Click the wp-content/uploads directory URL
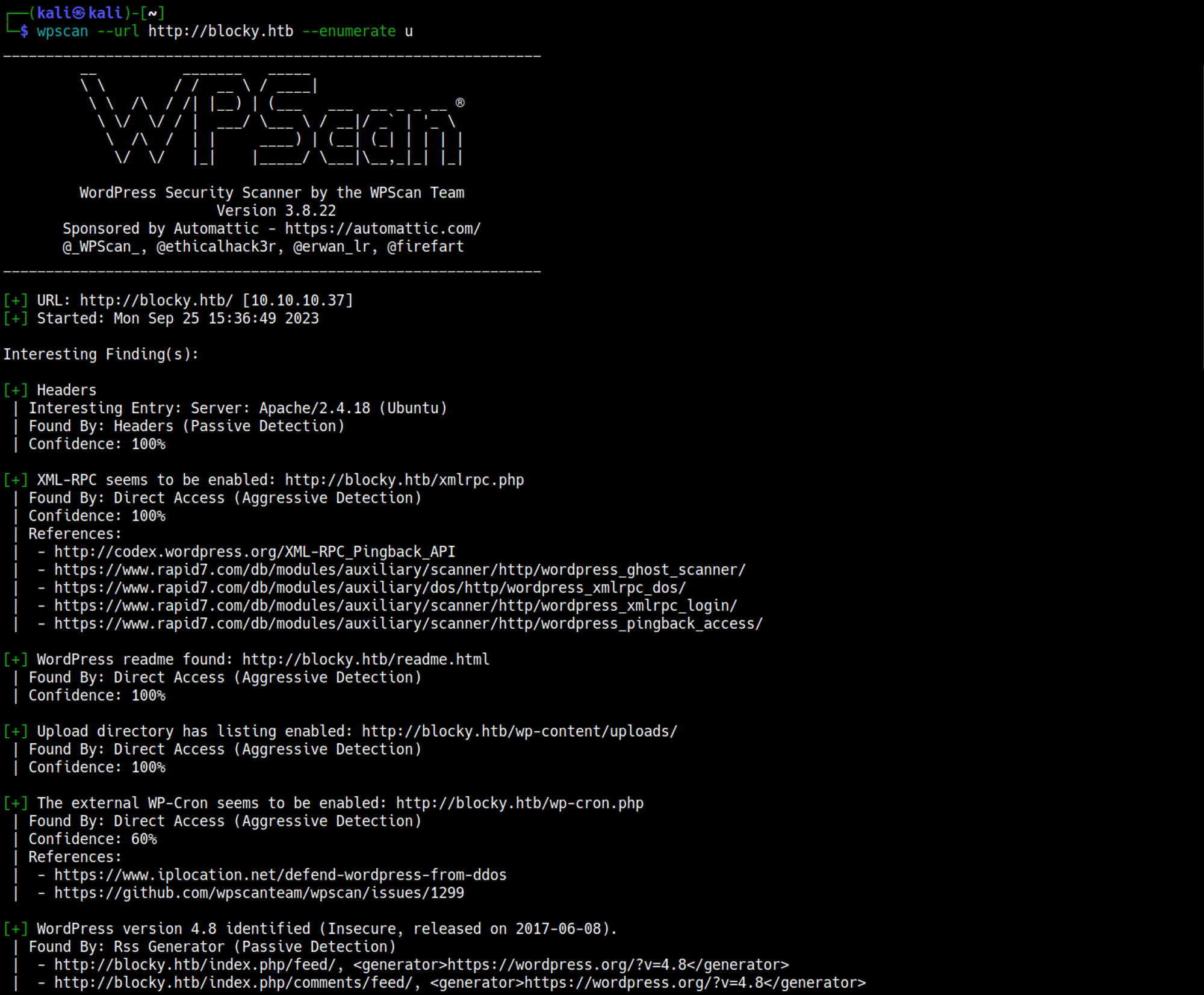 coord(519,731)
